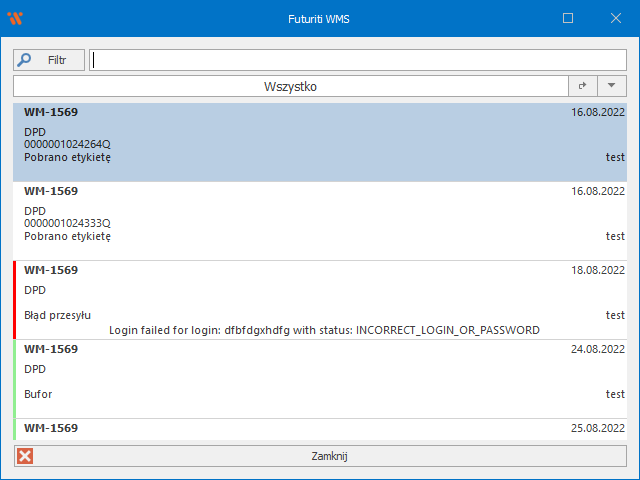
Task: Focus the filter text input field
Action: click(x=358, y=60)
